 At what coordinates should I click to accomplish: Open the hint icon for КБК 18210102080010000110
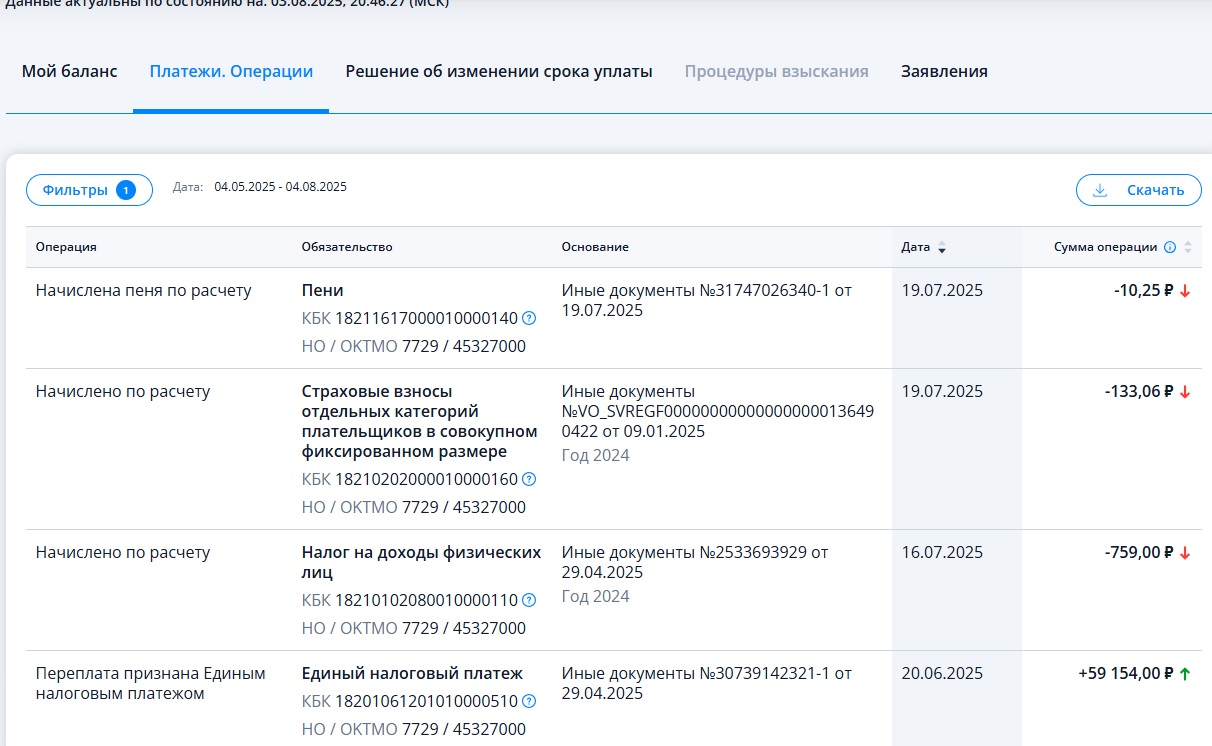click(x=529, y=600)
